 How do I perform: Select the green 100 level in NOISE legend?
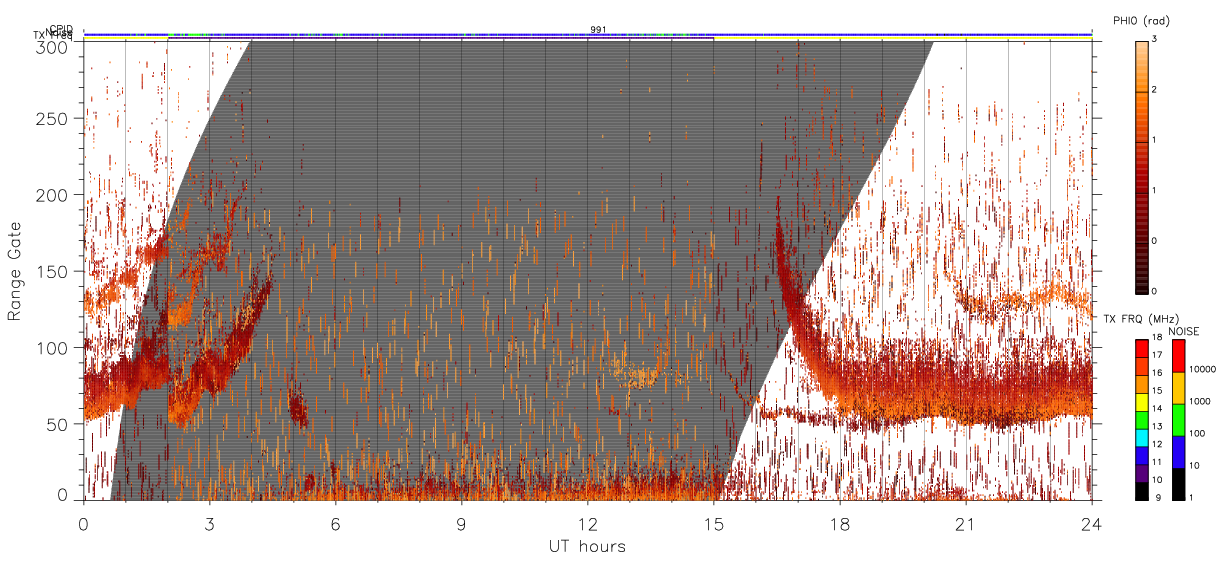coord(1178,420)
